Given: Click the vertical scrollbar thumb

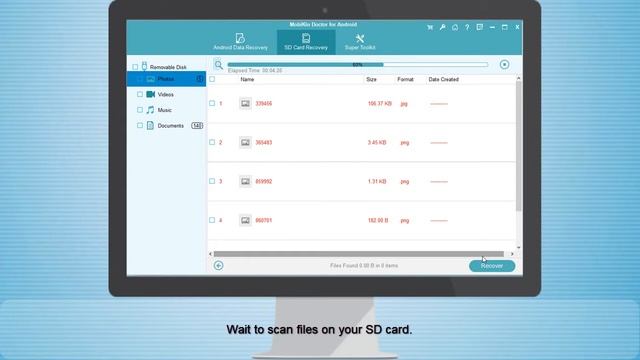Looking at the screenshot, I should pyautogui.click(x=519, y=146).
